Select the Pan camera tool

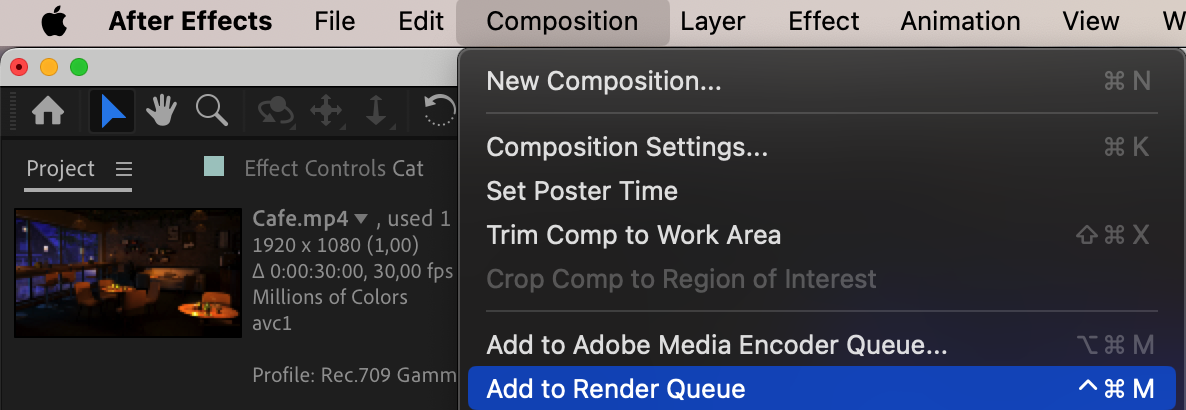pos(326,111)
